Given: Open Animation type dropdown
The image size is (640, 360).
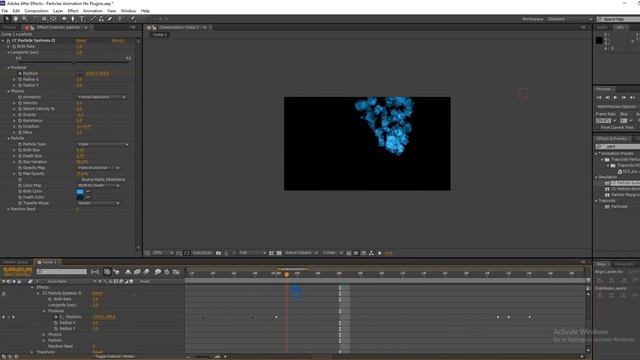Looking at the screenshot, I should click(x=102, y=97).
